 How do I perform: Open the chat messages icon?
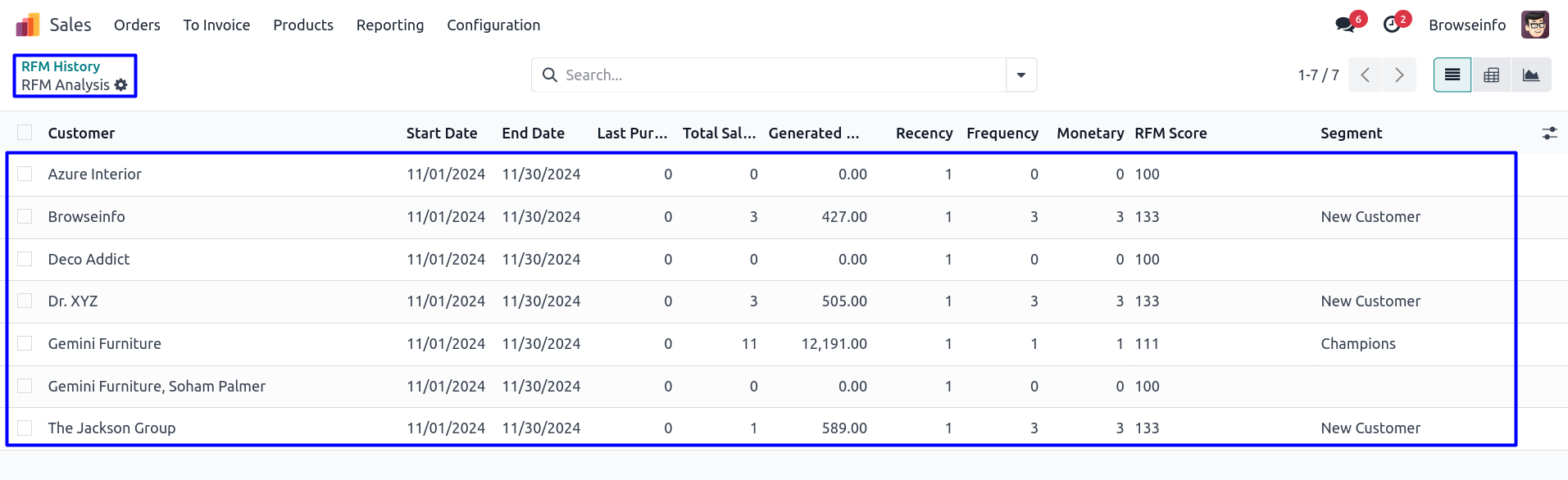click(1345, 25)
